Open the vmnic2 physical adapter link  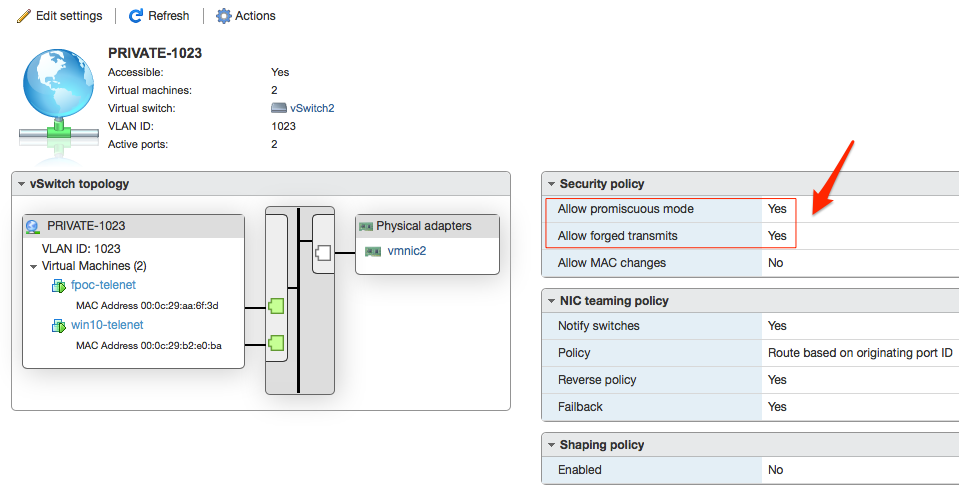click(x=406, y=251)
